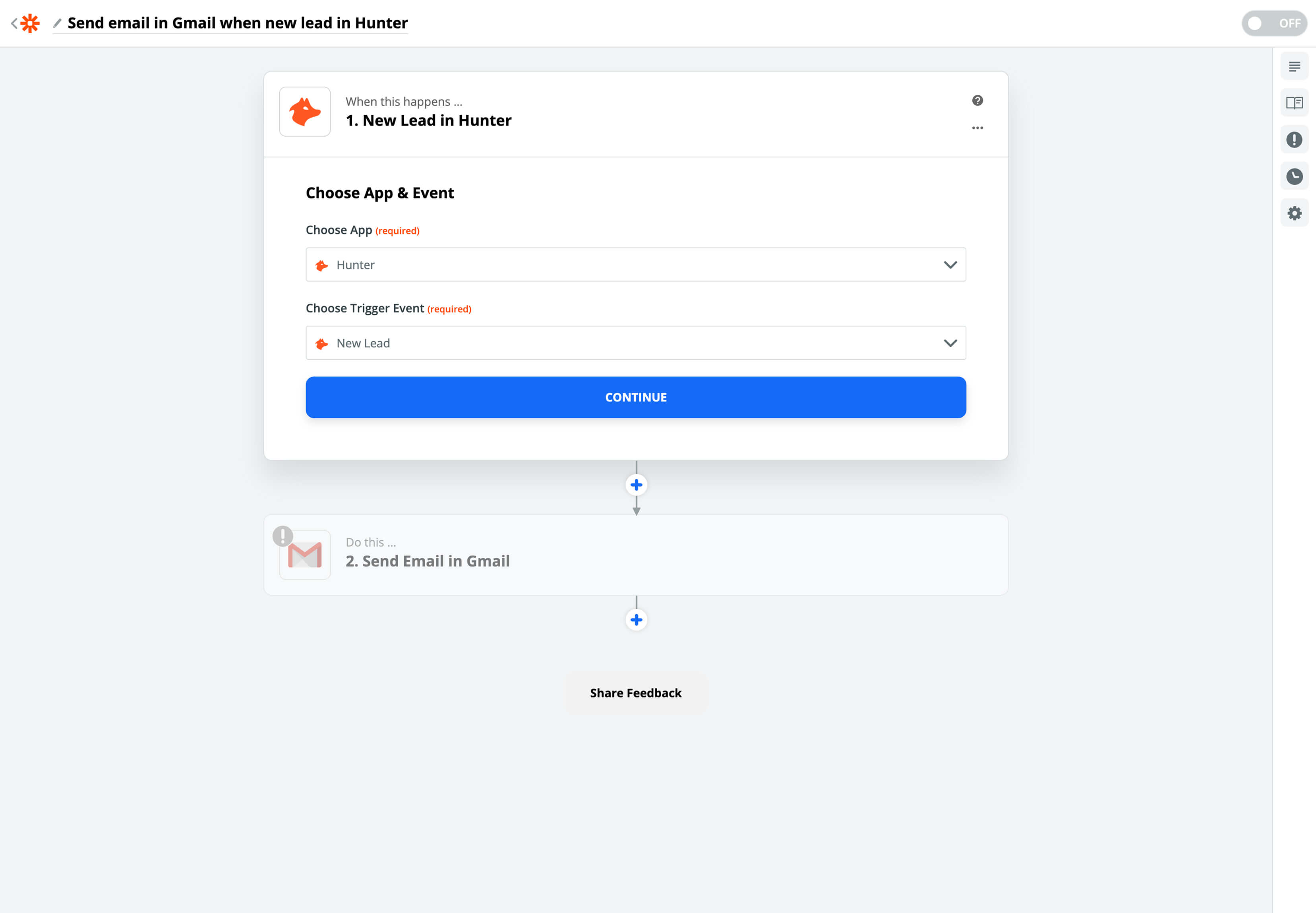
Task: Open task history clock icon
Action: tap(1294, 176)
